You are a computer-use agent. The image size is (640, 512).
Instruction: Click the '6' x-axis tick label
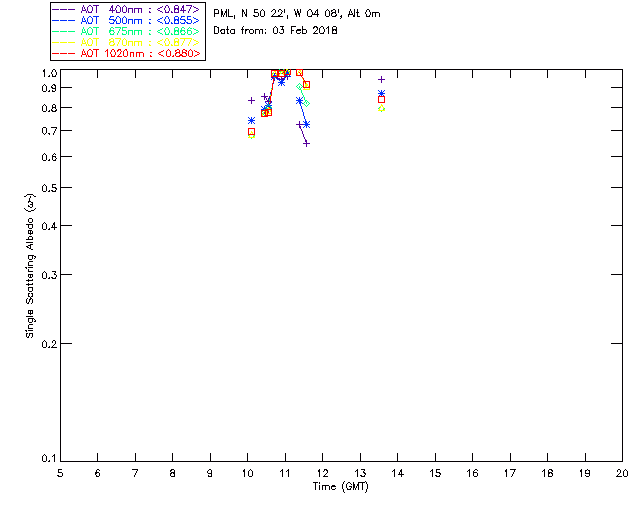click(98, 473)
